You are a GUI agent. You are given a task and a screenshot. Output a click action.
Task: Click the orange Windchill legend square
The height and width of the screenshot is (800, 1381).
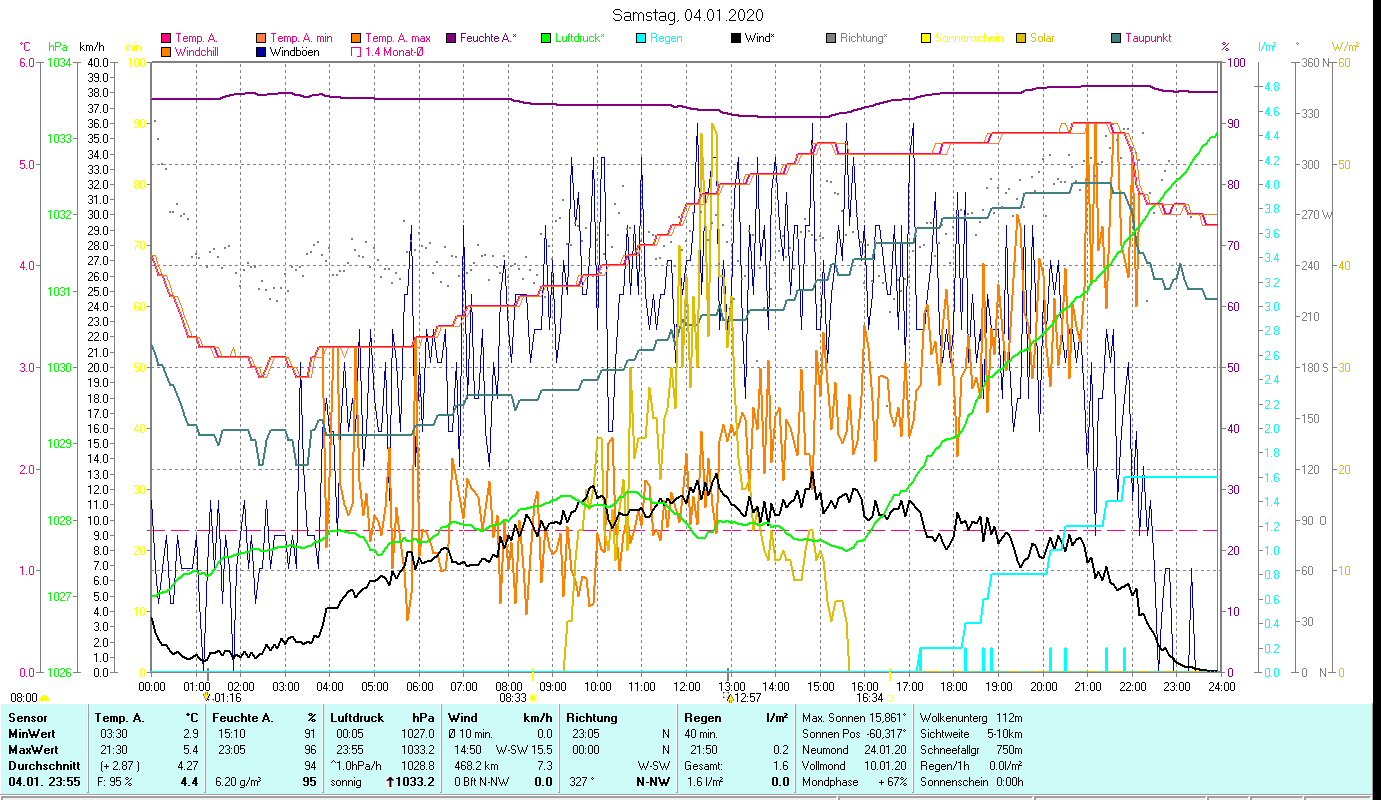(166, 52)
